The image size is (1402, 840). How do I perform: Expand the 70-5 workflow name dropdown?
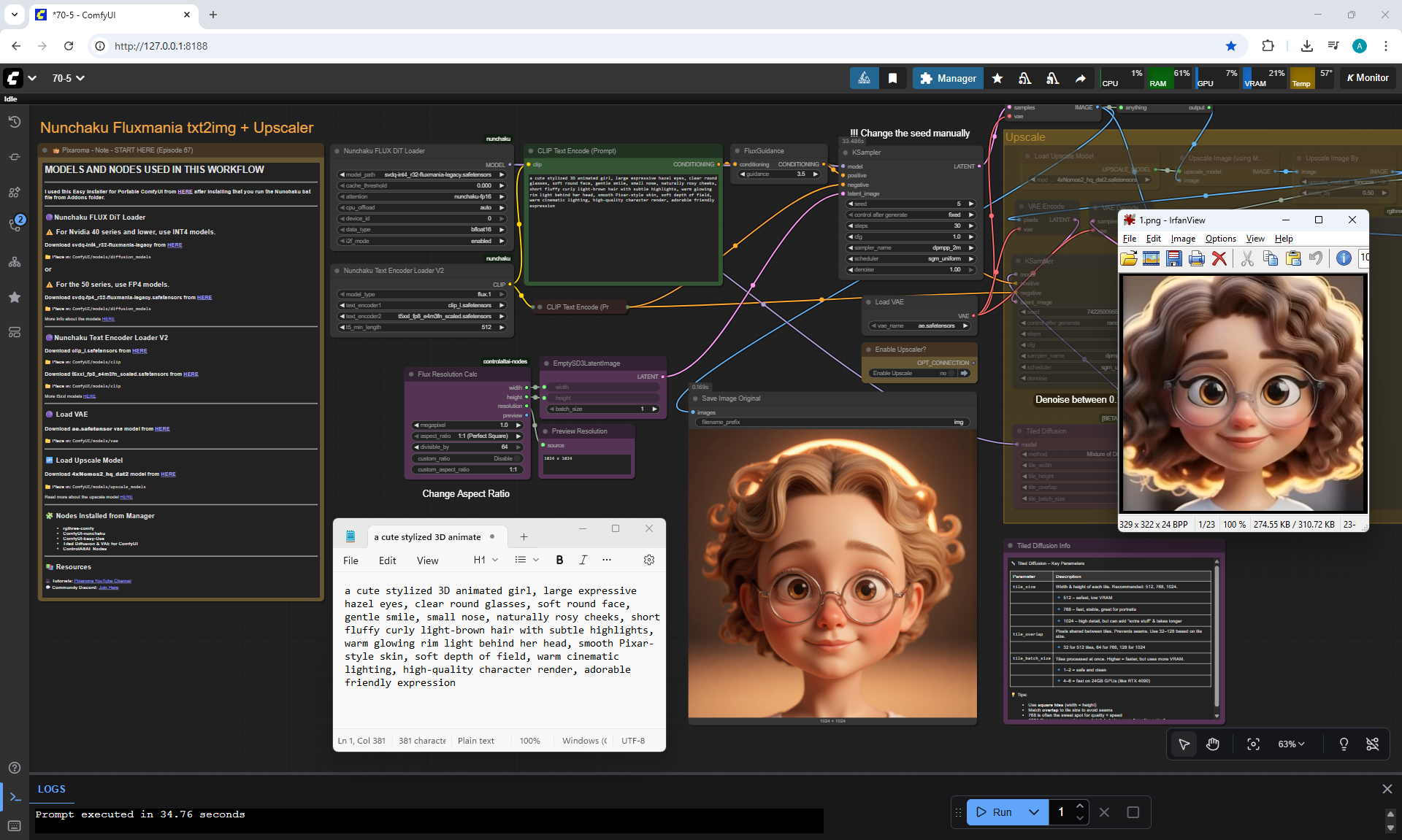[x=80, y=78]
